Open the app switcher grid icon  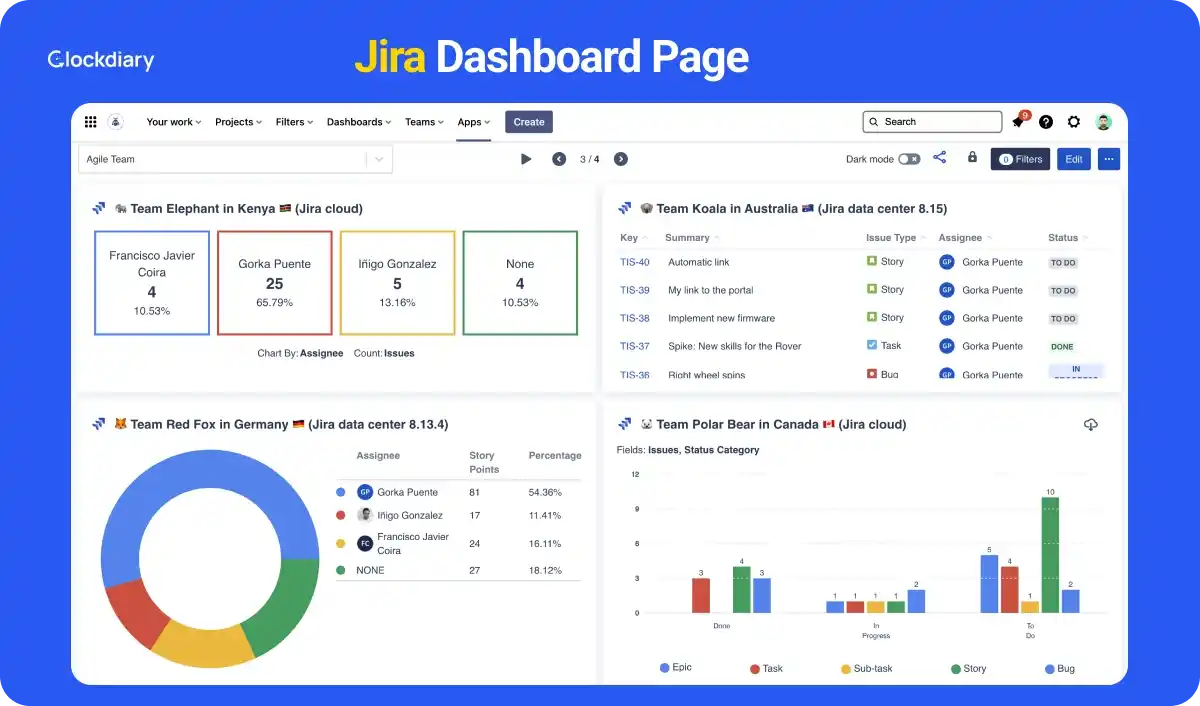(90, 122)
